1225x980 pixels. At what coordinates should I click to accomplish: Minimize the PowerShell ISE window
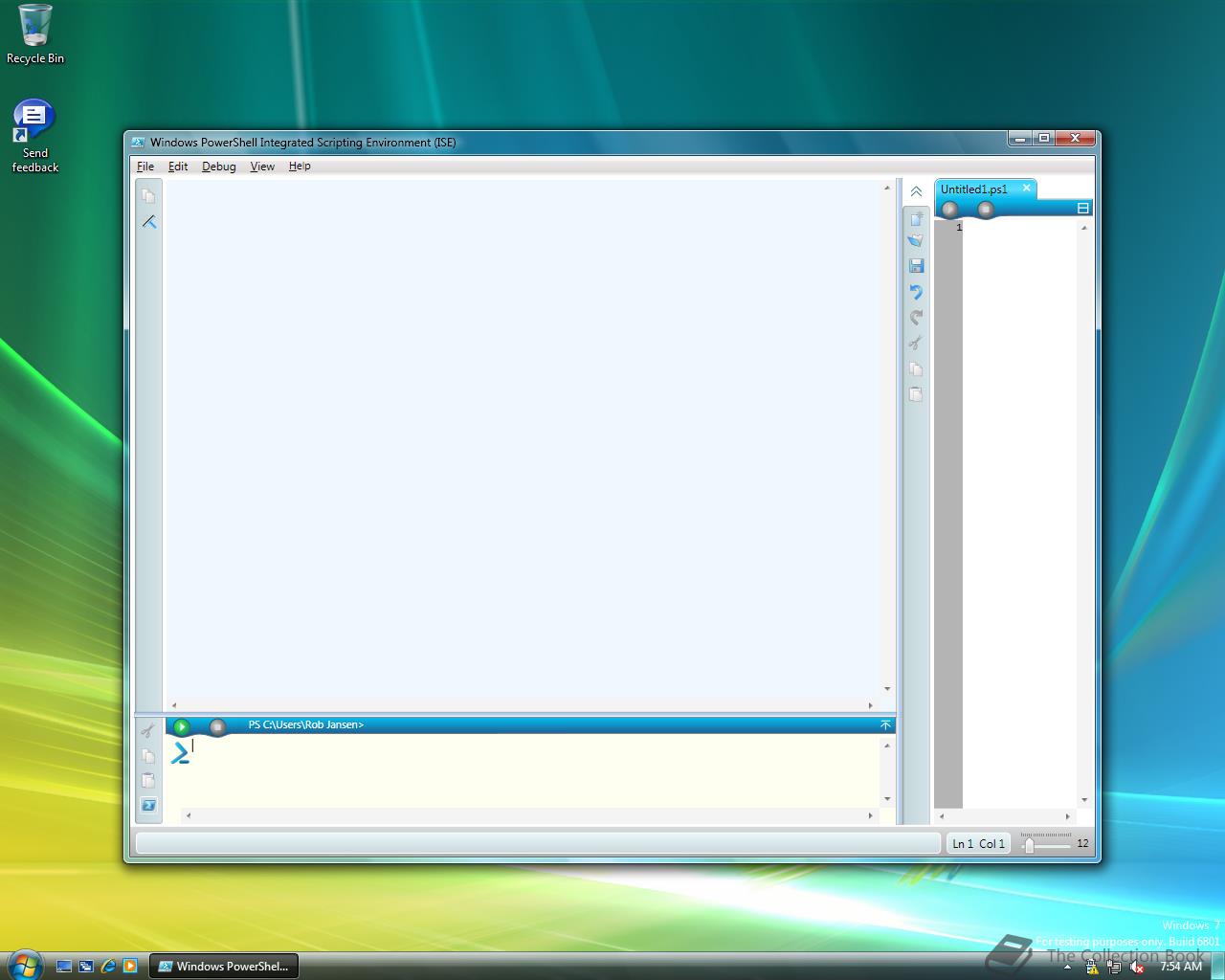1020,138
